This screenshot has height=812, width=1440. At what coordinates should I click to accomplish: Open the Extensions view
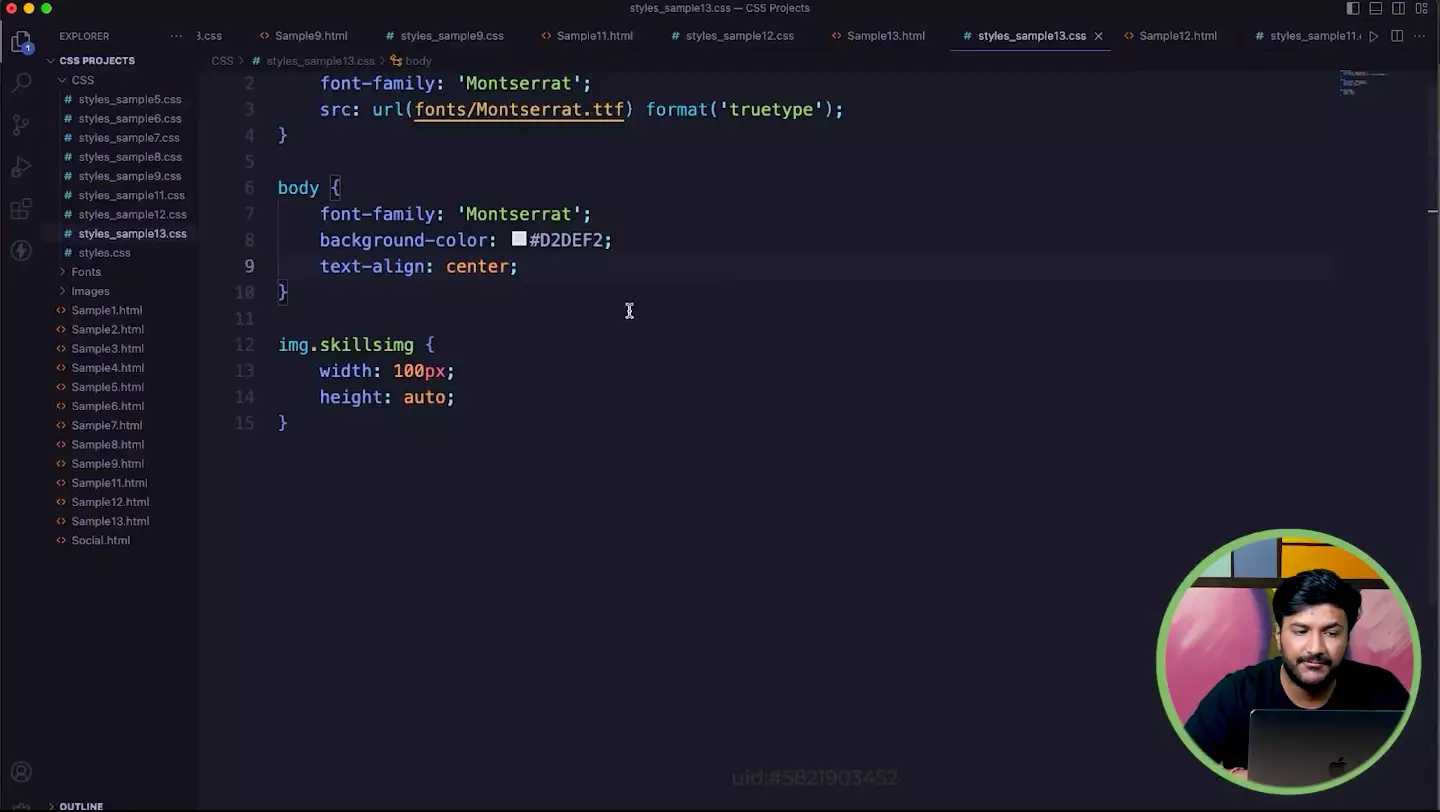coord(21,209)
